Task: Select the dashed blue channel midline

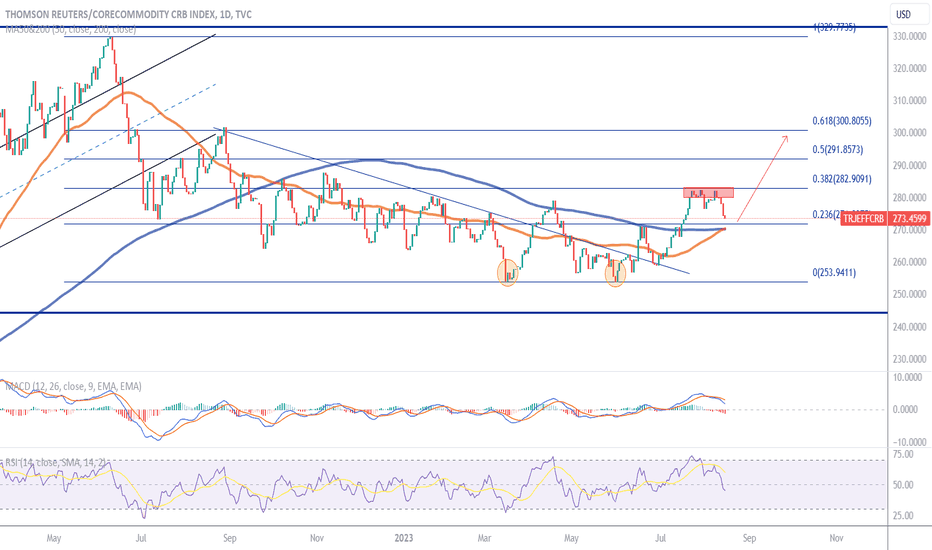Action: [107, 140]
